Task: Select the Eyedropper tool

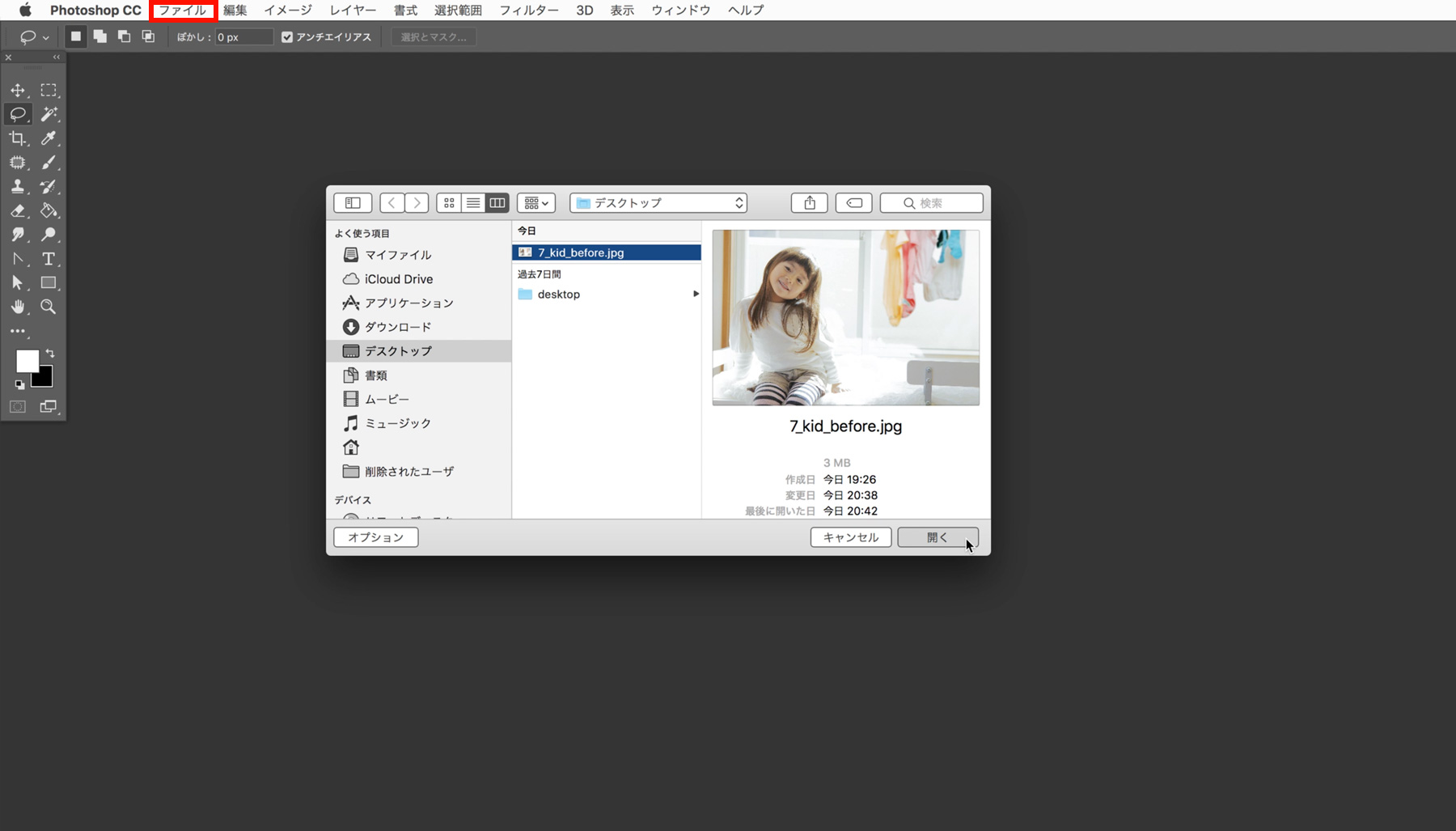Action: click(x=49, y=138)
